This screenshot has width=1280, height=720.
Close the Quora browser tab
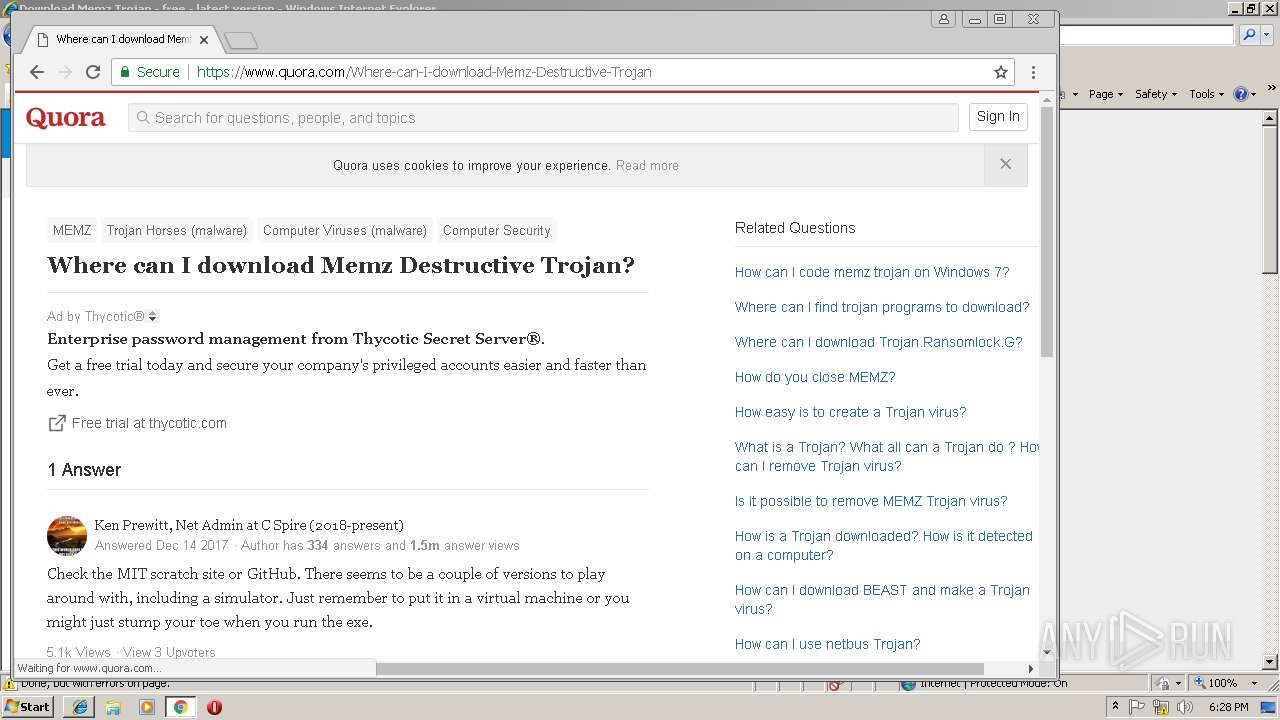point(204,40)
